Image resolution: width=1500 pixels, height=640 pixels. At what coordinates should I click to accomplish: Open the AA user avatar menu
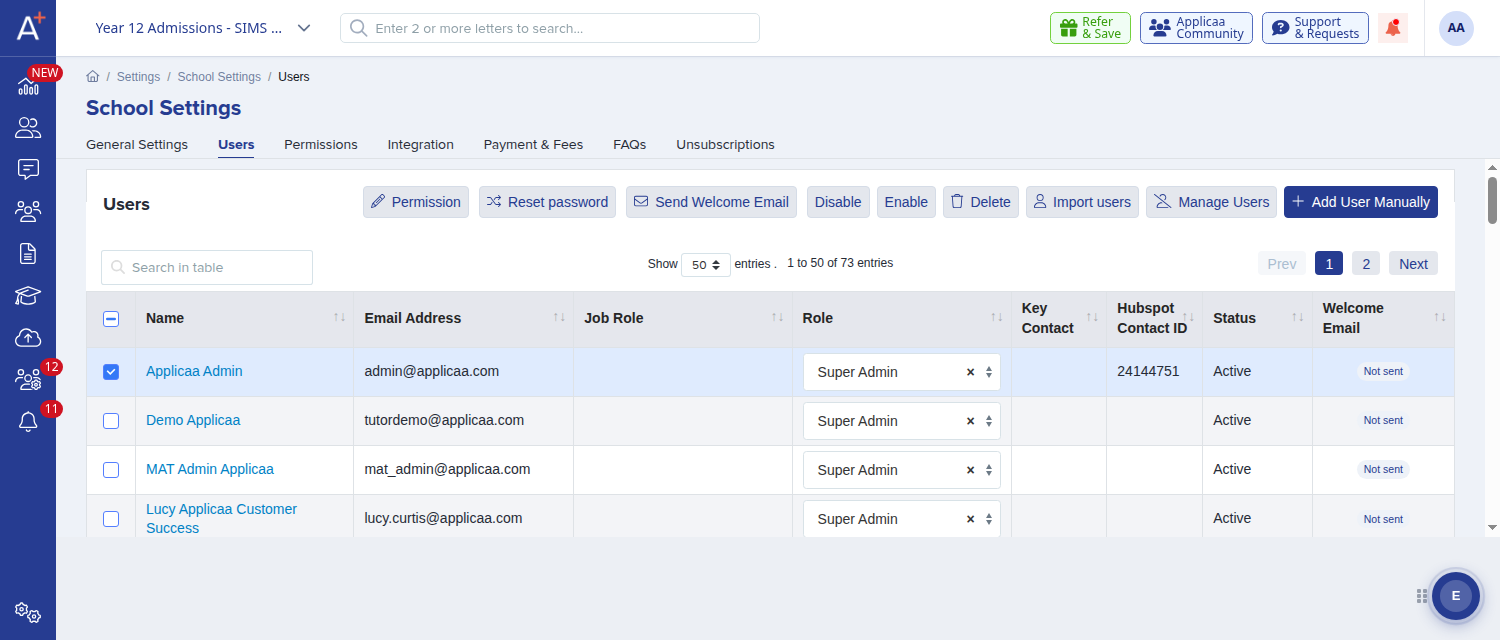click(x=1456, y=28)
